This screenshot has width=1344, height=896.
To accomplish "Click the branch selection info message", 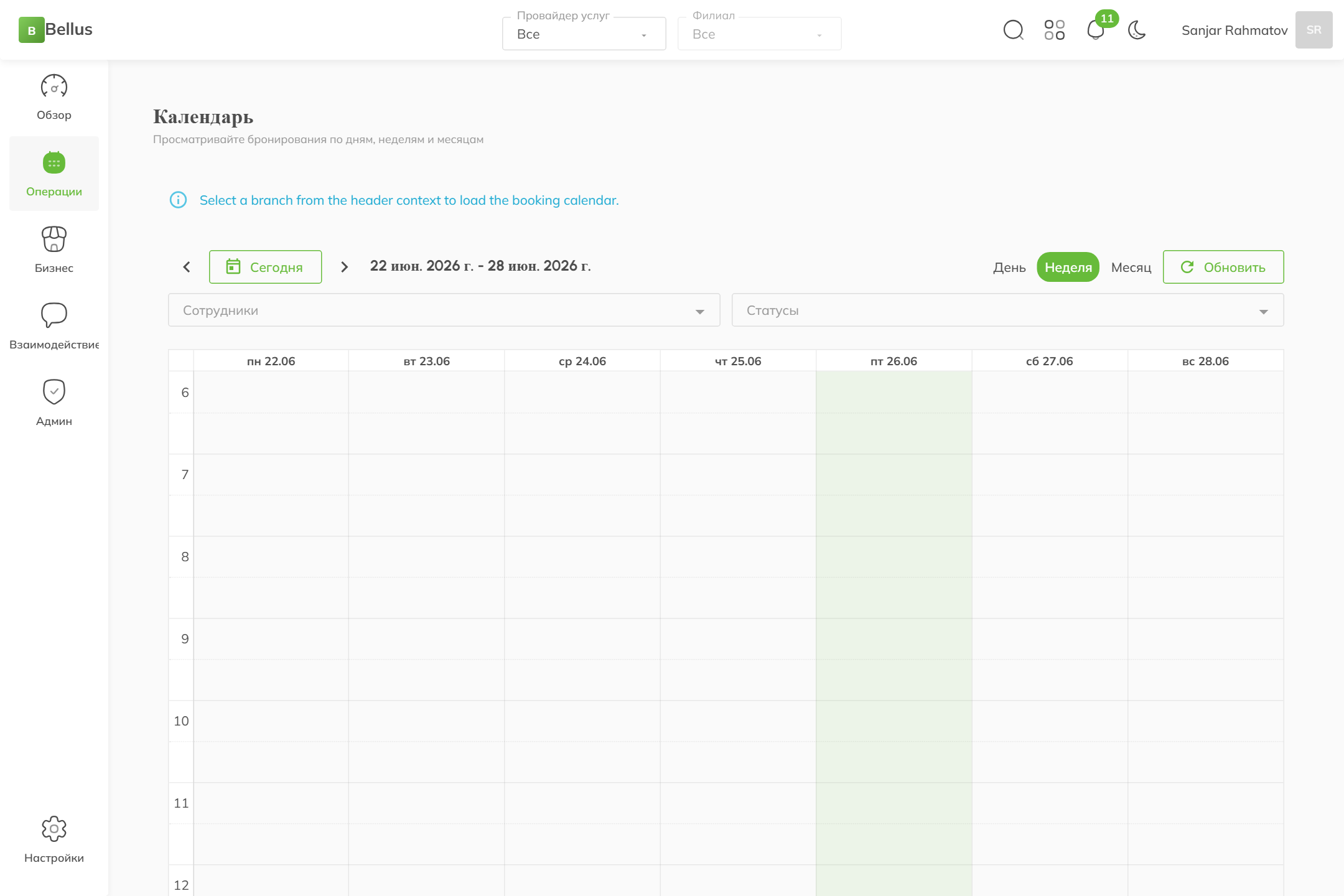I will click(x=409, y=200).
